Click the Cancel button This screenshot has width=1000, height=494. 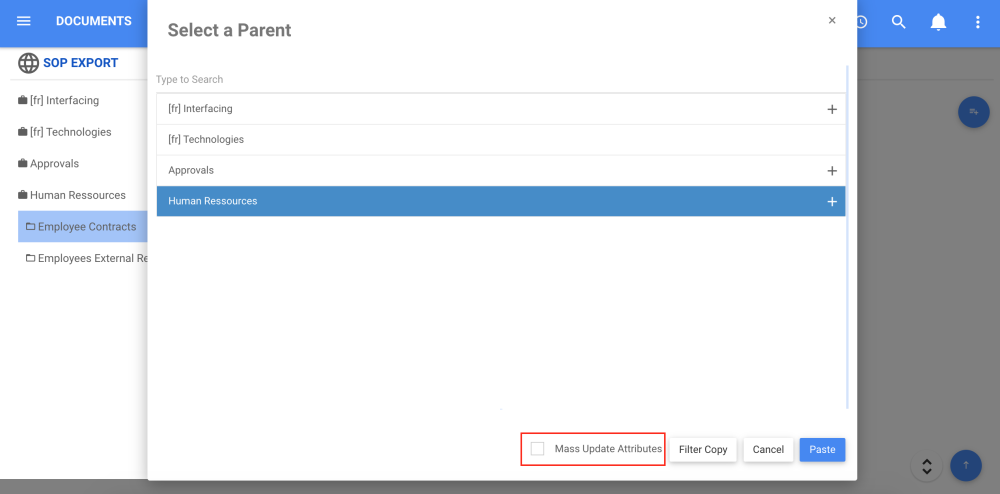768,450
